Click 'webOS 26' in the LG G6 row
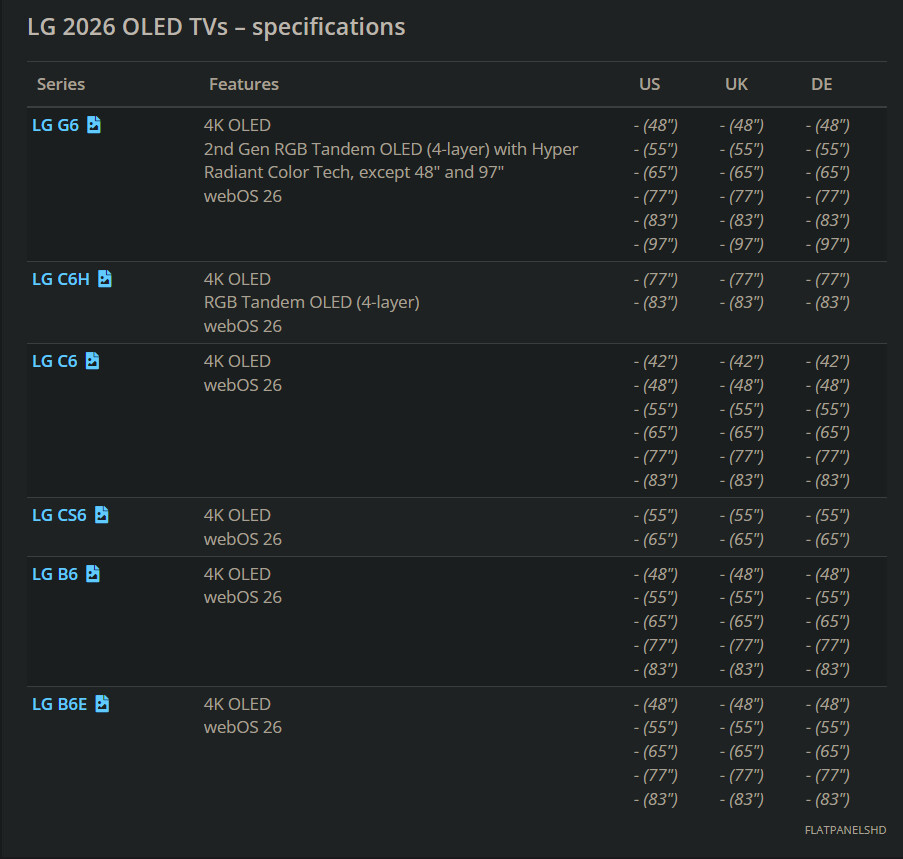 tap(243, 196)
